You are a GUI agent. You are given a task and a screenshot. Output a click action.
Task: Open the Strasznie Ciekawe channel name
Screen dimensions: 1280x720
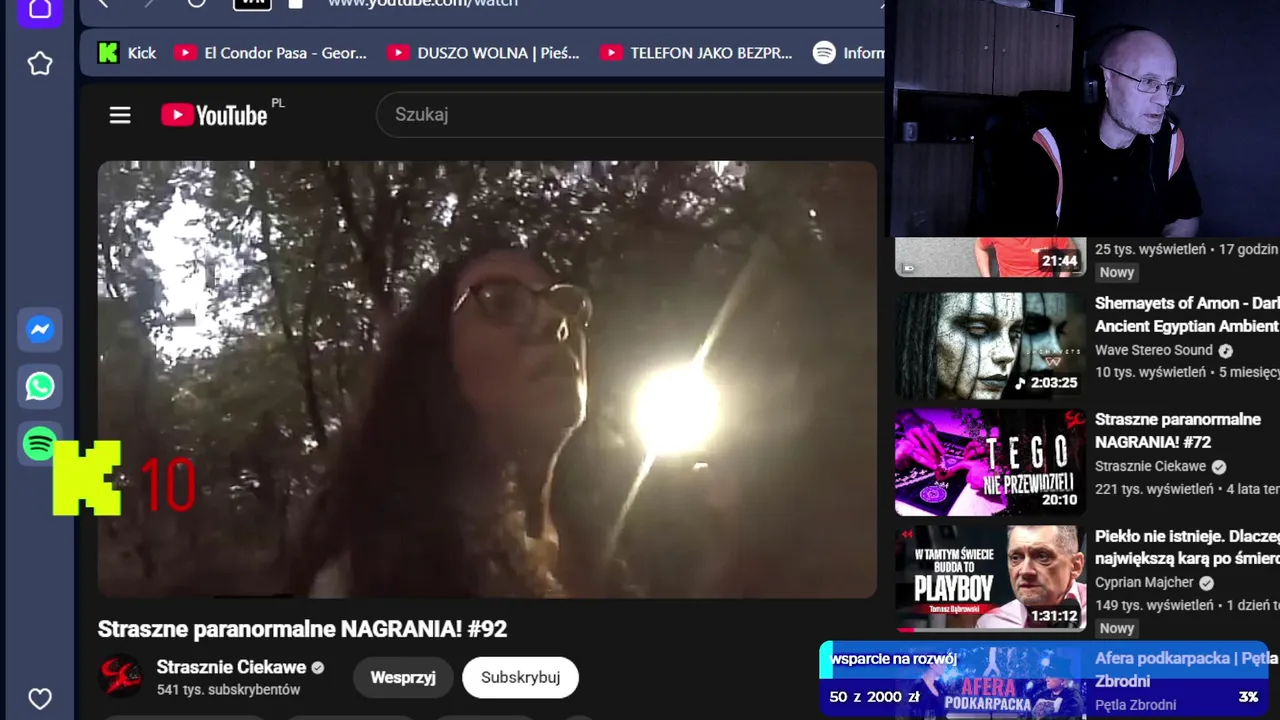pos(231,667)
